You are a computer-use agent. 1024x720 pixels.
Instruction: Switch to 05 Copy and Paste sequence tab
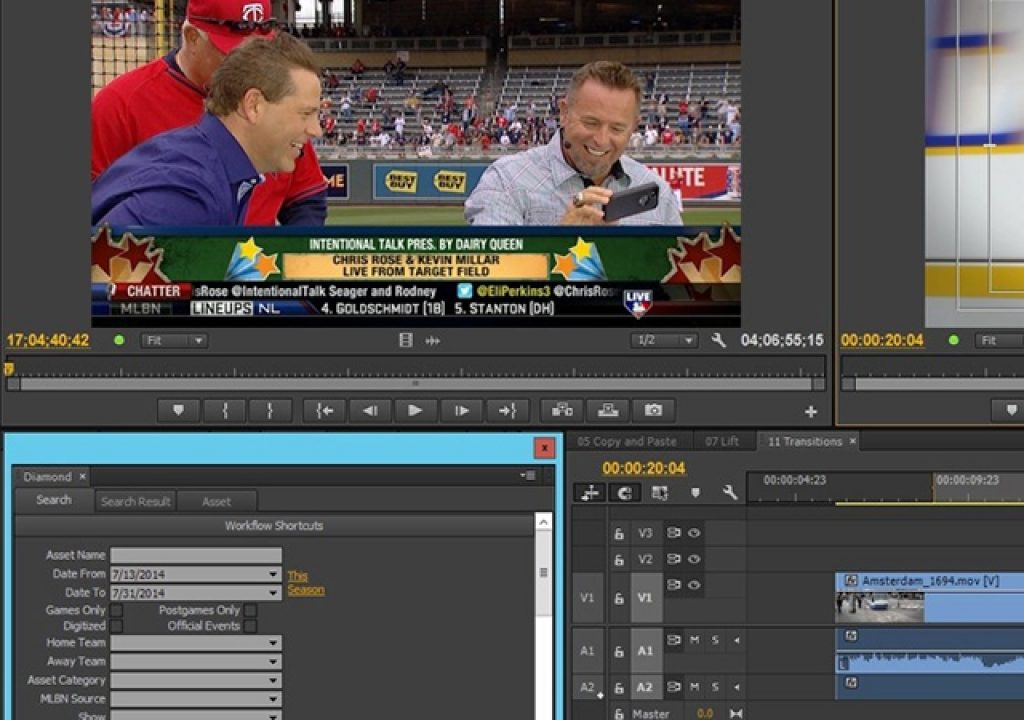click(627, 442)
